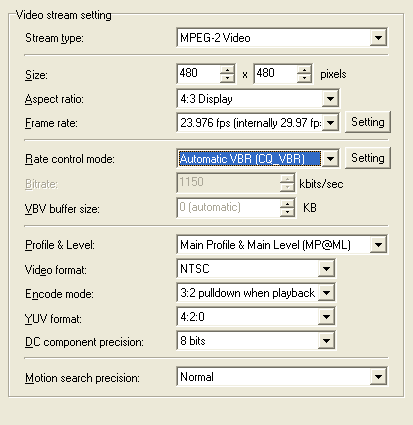Decrease the height size value
The image size is (413, 425).
pyautogui.click(x=304, y=78)
